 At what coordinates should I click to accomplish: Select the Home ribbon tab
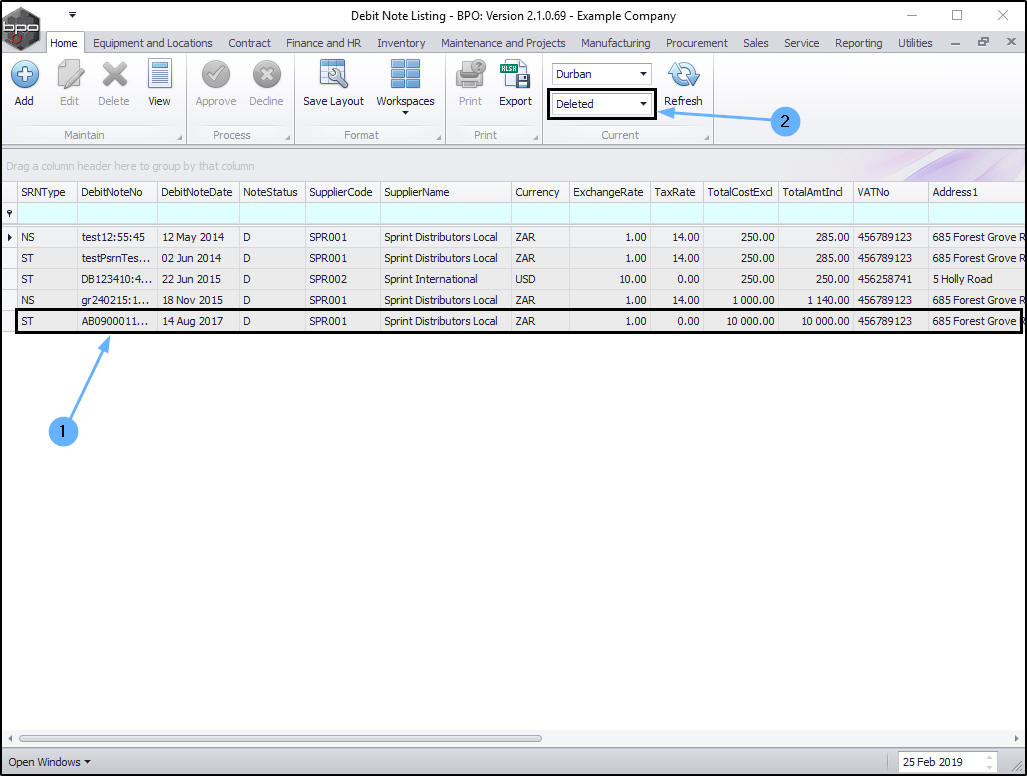64,43
